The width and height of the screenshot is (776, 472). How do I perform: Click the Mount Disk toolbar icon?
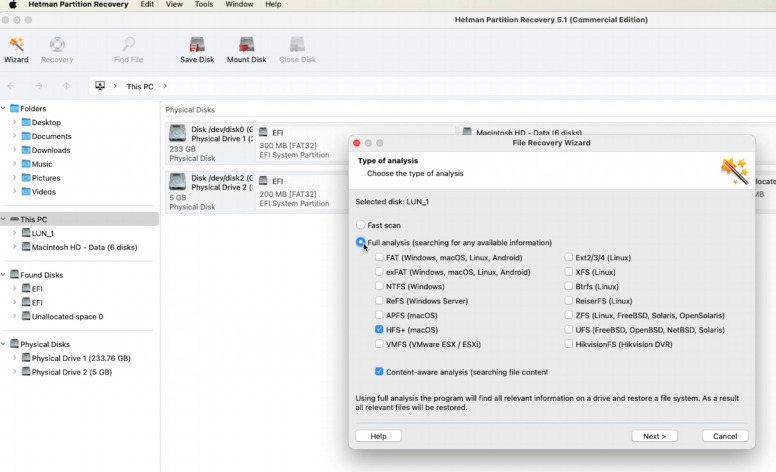(246, 50)
